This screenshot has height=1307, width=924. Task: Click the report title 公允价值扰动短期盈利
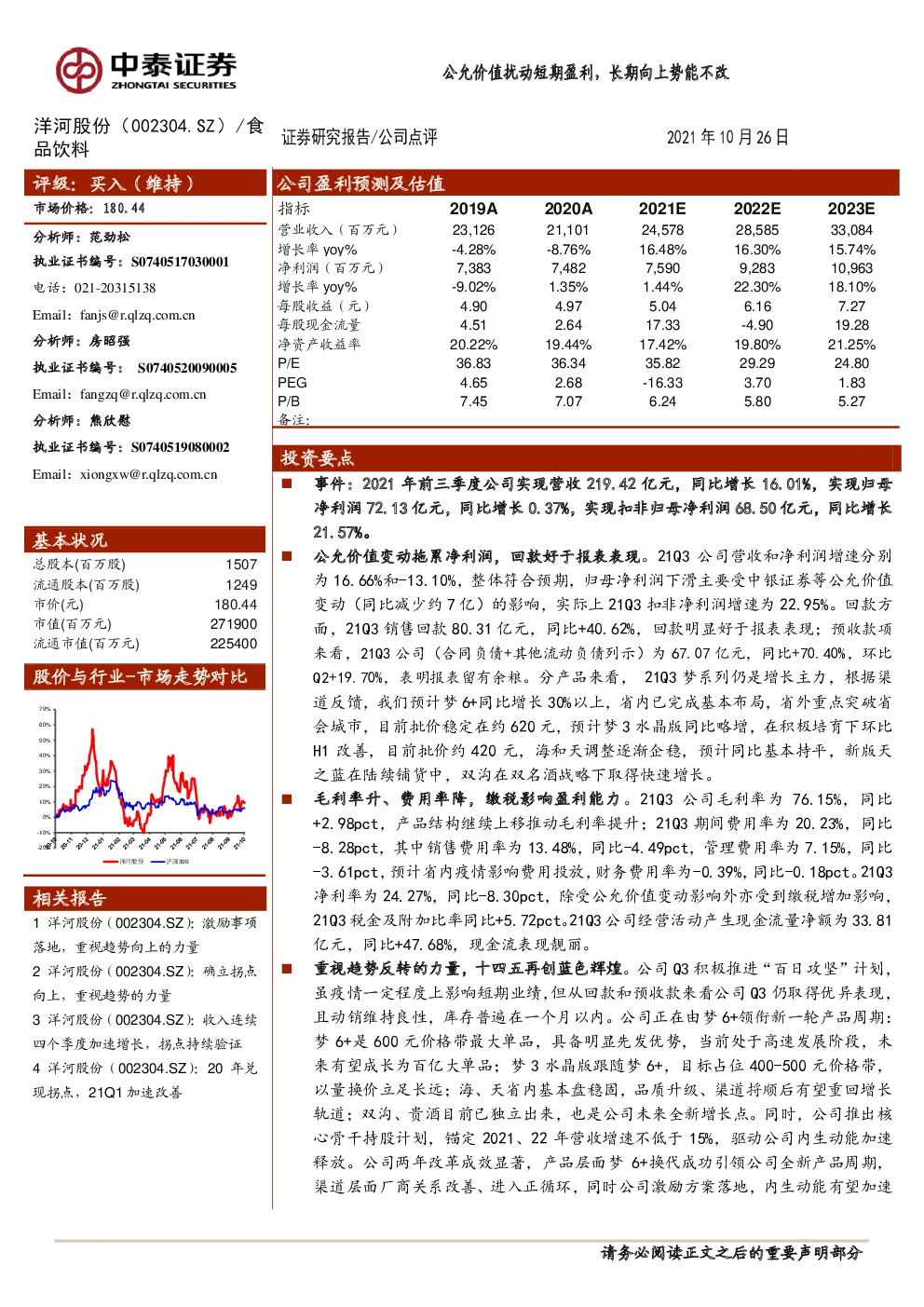click(585, 72)
